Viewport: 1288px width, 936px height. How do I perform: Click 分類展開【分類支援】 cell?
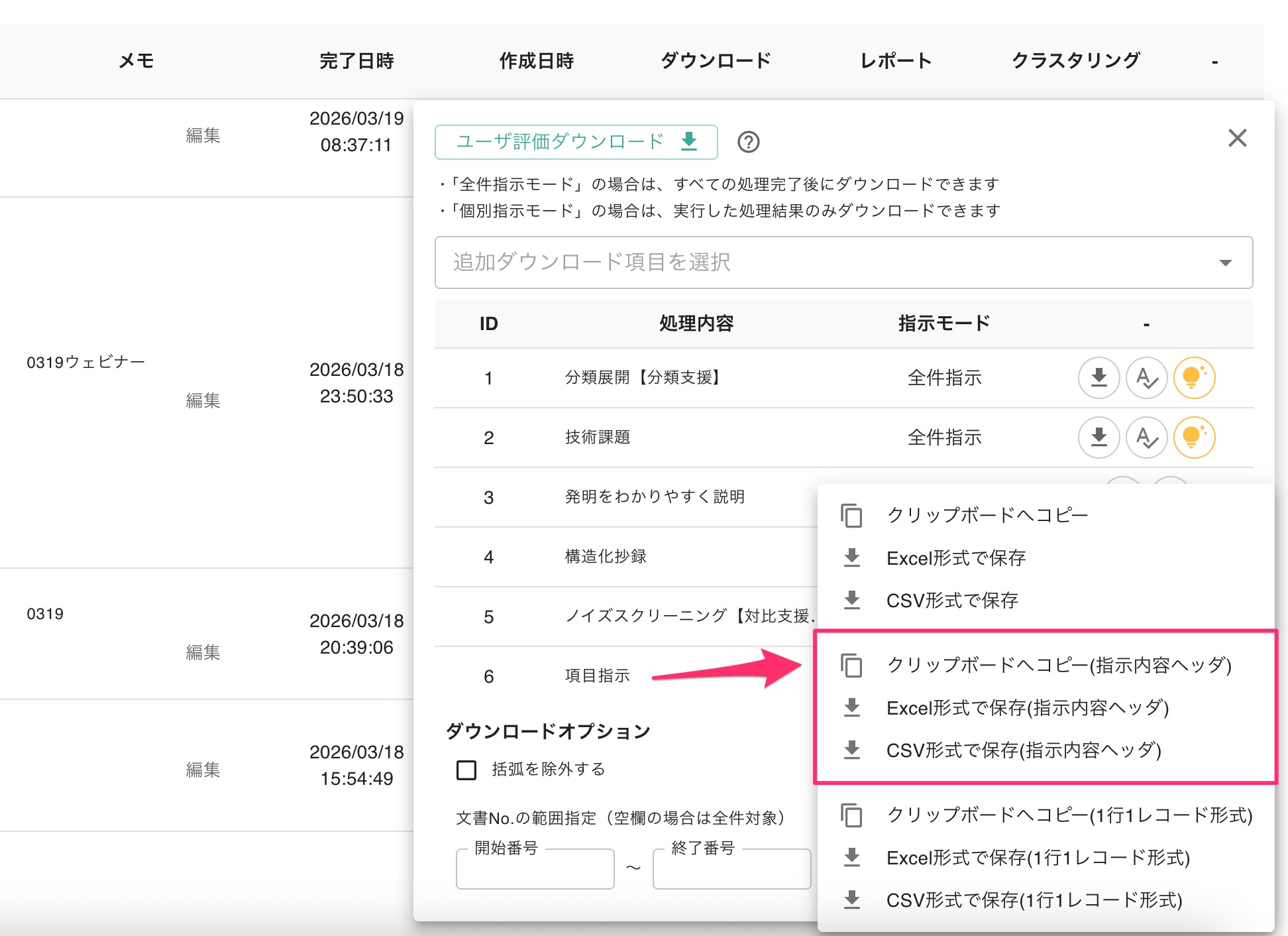(x=646, y=378)
